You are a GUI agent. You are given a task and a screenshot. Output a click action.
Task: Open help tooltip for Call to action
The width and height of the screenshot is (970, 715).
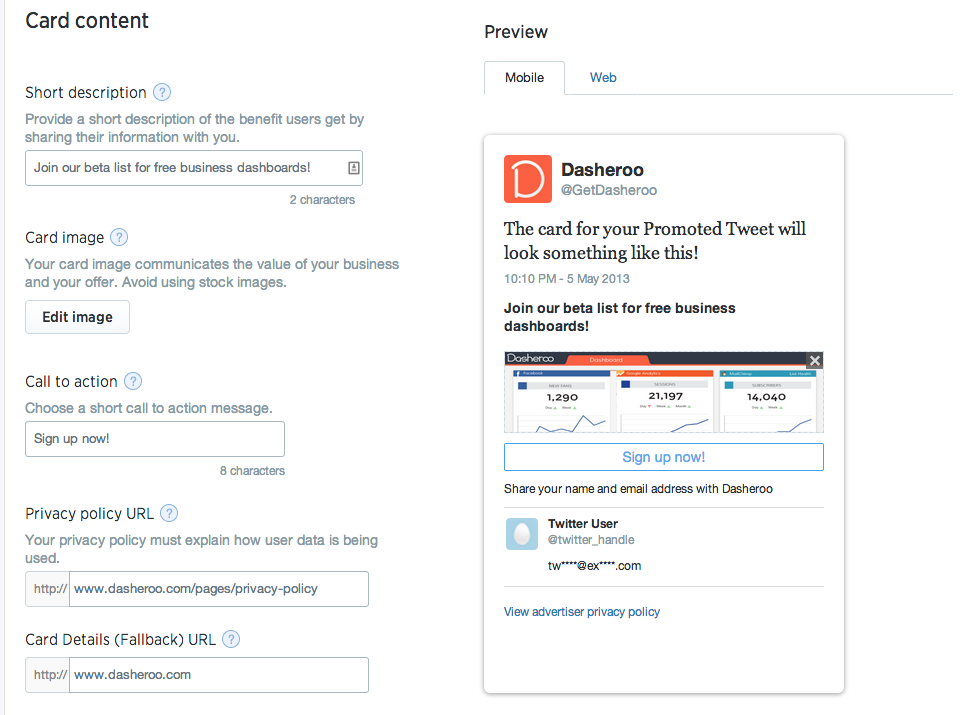click(133, 382)
